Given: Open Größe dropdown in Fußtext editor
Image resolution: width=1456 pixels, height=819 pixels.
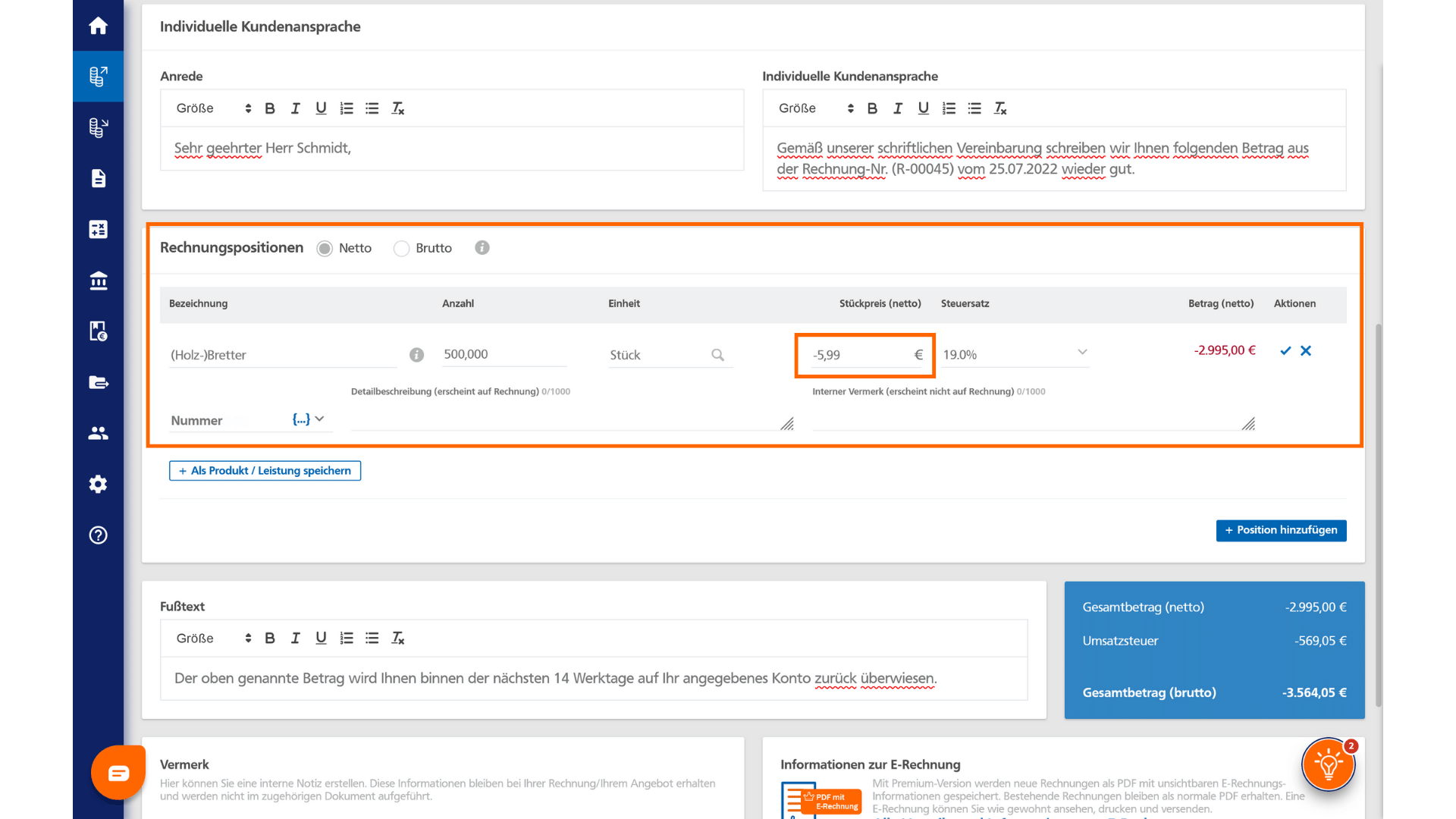Looking at the screenshot, I should pyautogui.click(x=213, y=639).
